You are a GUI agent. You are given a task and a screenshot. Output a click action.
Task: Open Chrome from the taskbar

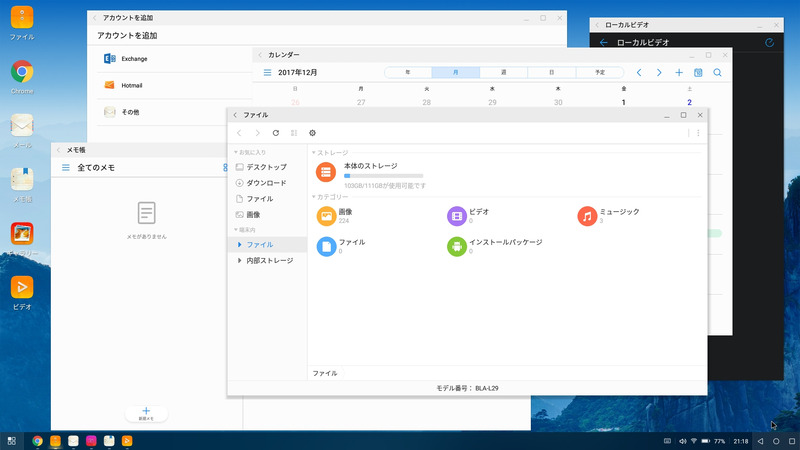(37, 441)
